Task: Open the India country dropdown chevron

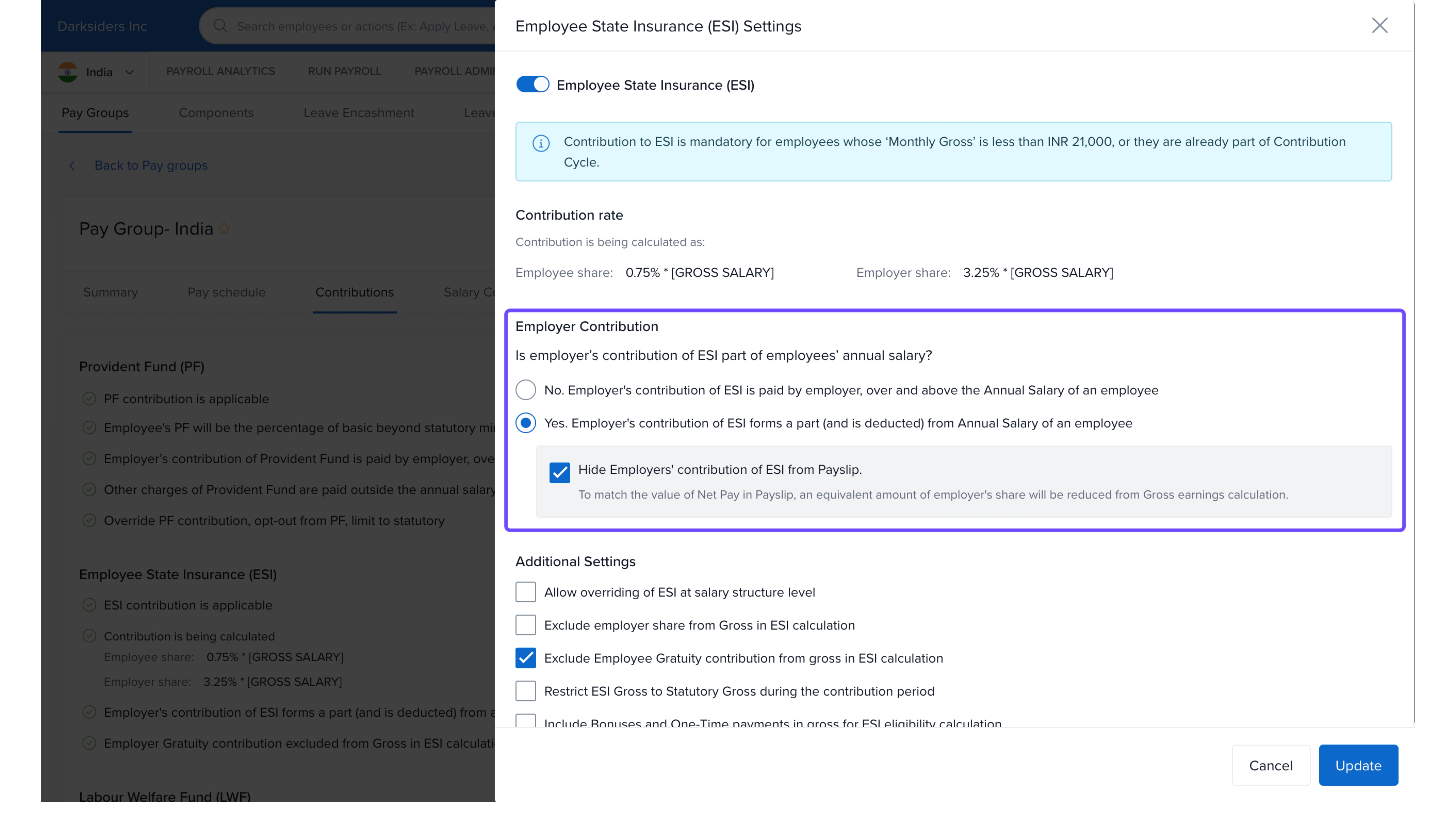Action: coord(129,72)
